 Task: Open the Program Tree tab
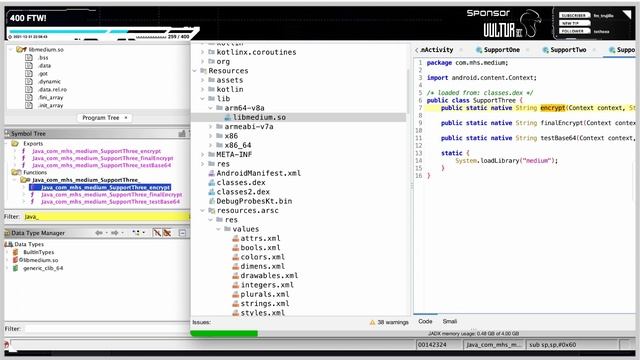(x=100, y=118)
